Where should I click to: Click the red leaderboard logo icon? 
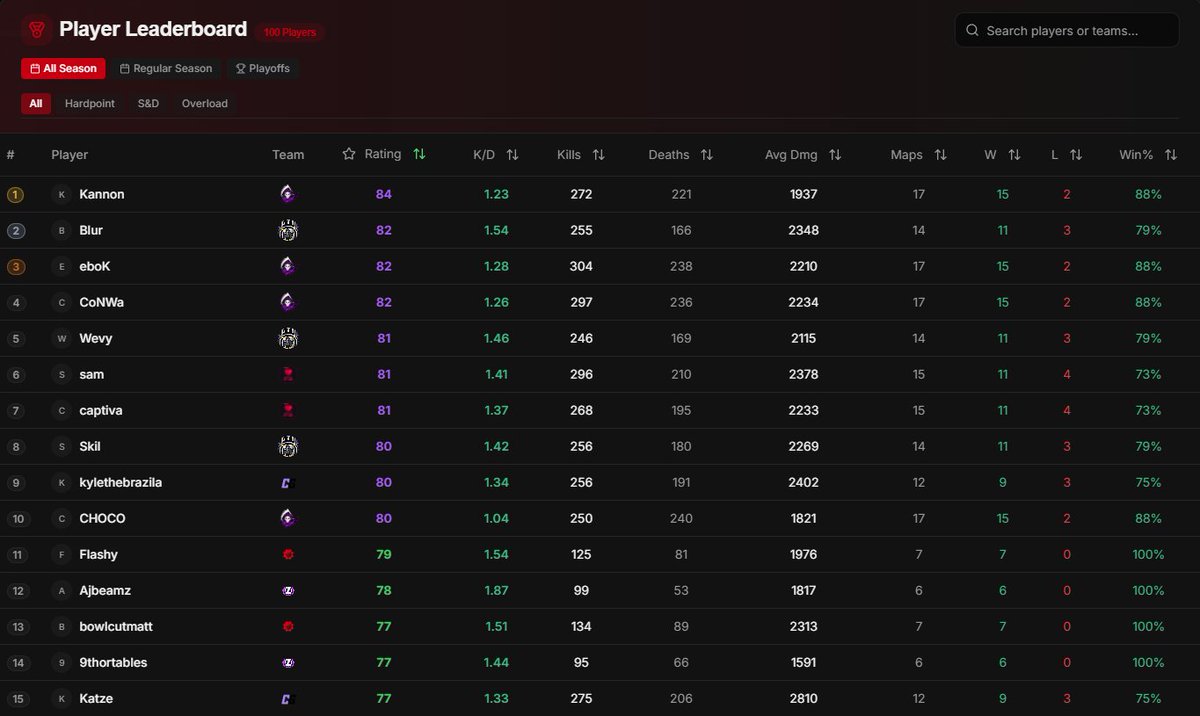[x=37, y=31]
